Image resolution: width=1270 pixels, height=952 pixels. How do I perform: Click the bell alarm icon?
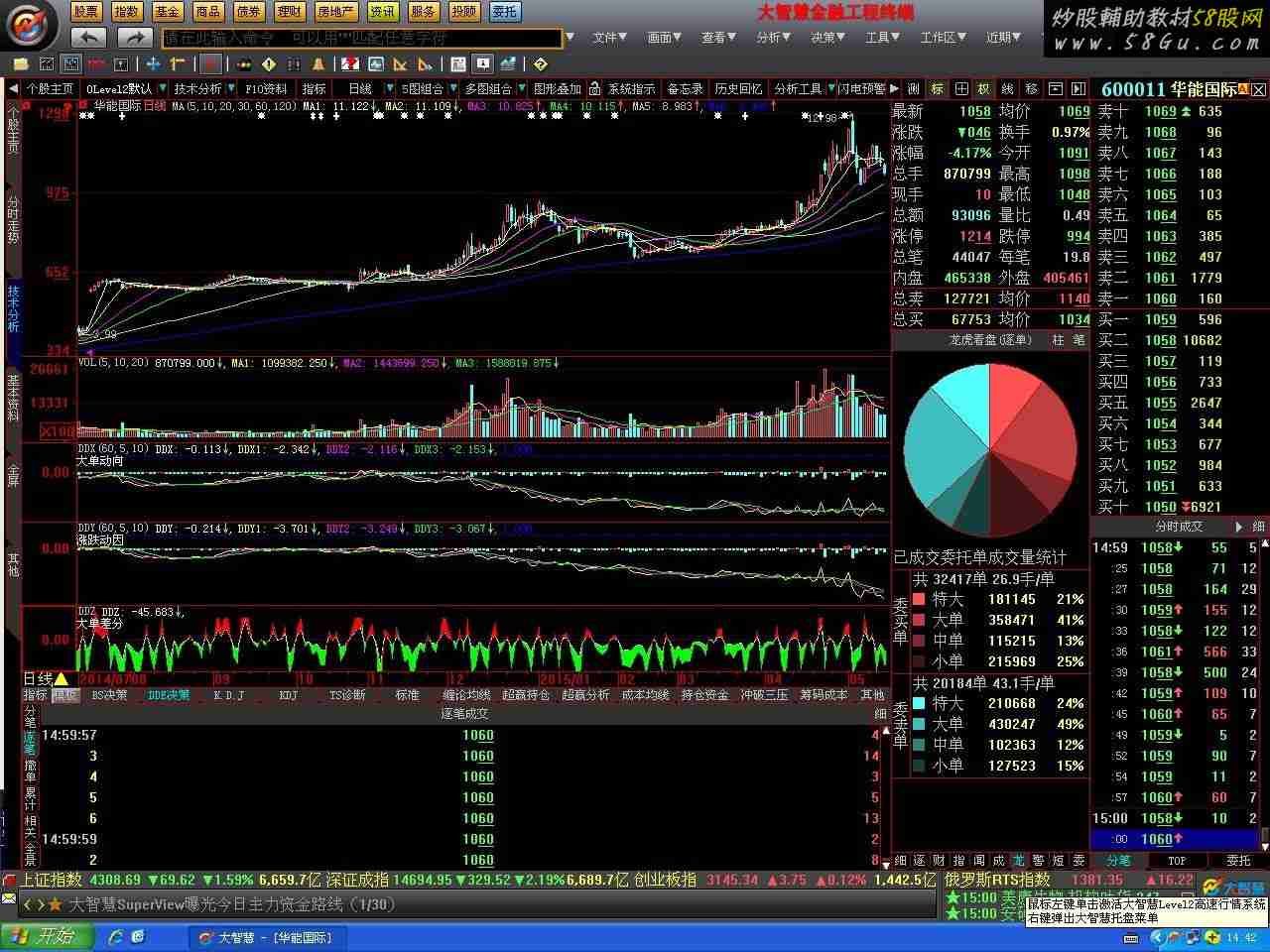pyautogui.click(x=318, y=64)
